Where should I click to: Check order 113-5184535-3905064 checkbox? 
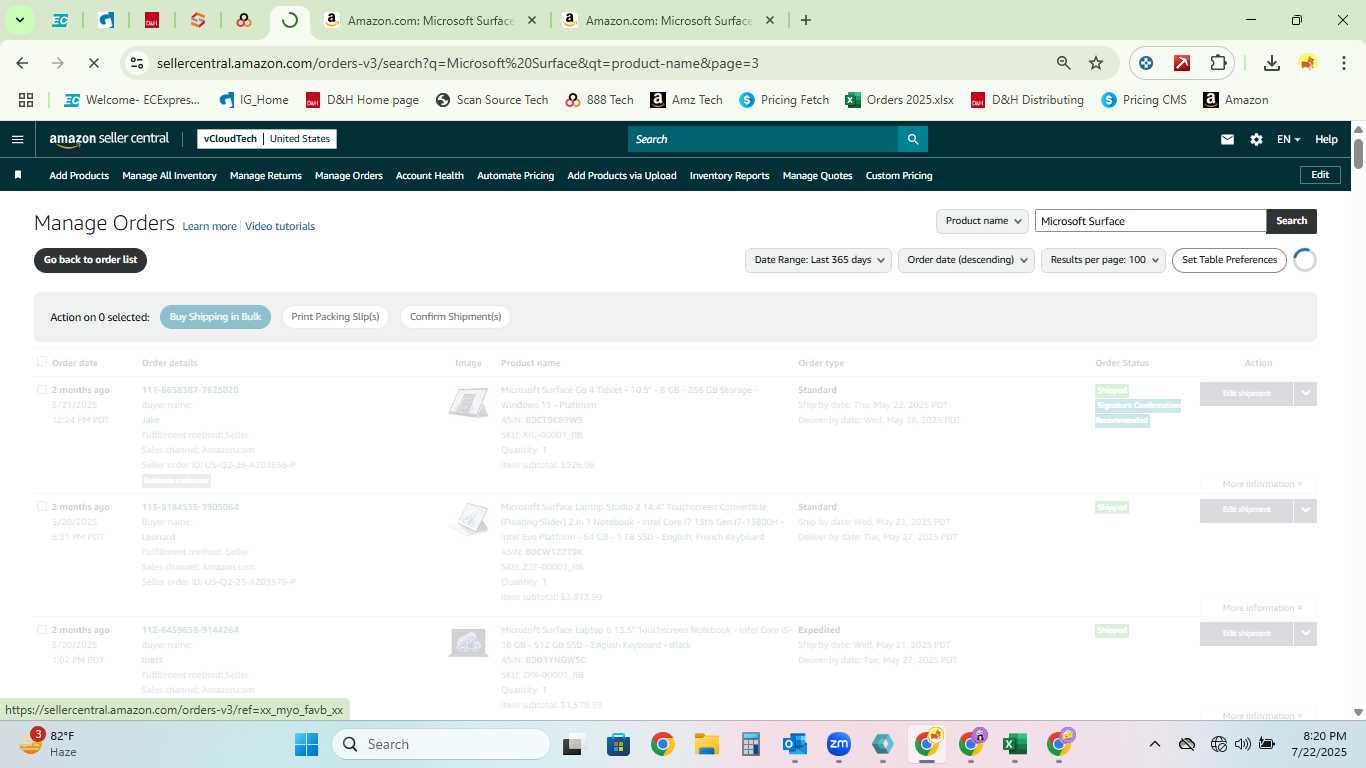[x=42, y=506]
